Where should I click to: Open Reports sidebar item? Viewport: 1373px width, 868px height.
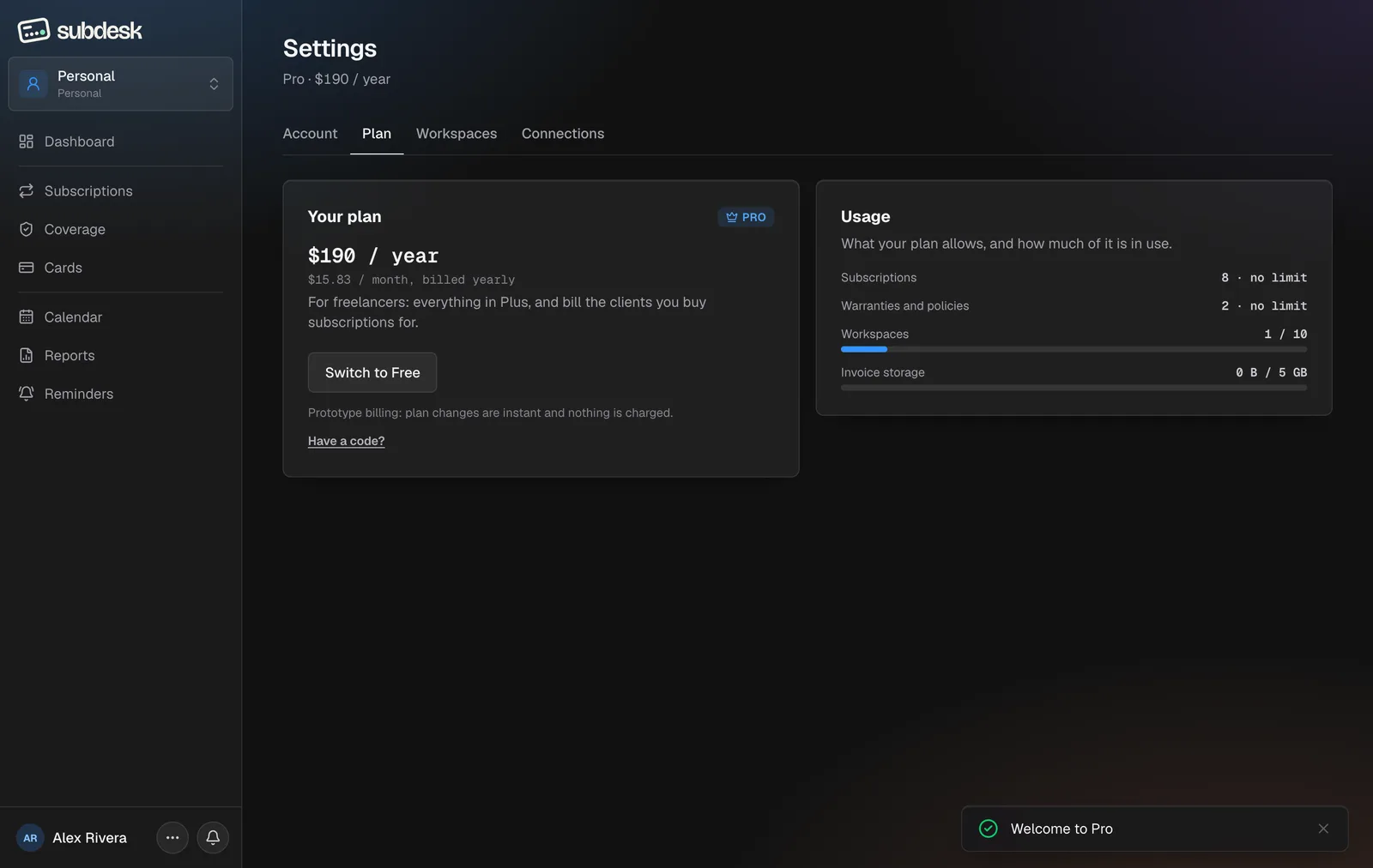120,355
